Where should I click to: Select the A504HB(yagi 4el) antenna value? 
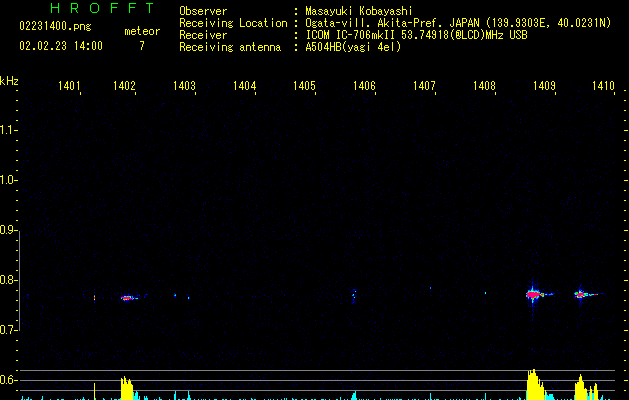pos(353,47)
